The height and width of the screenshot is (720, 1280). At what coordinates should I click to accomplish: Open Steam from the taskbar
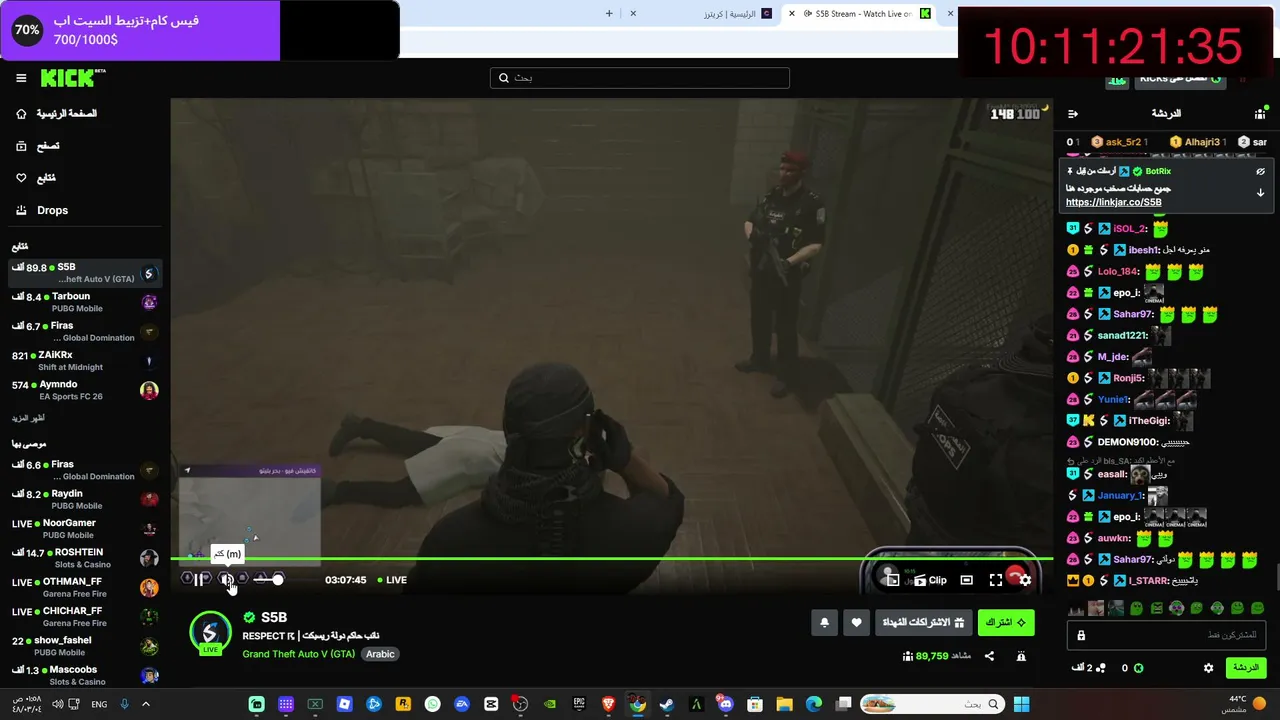[667, 704]
